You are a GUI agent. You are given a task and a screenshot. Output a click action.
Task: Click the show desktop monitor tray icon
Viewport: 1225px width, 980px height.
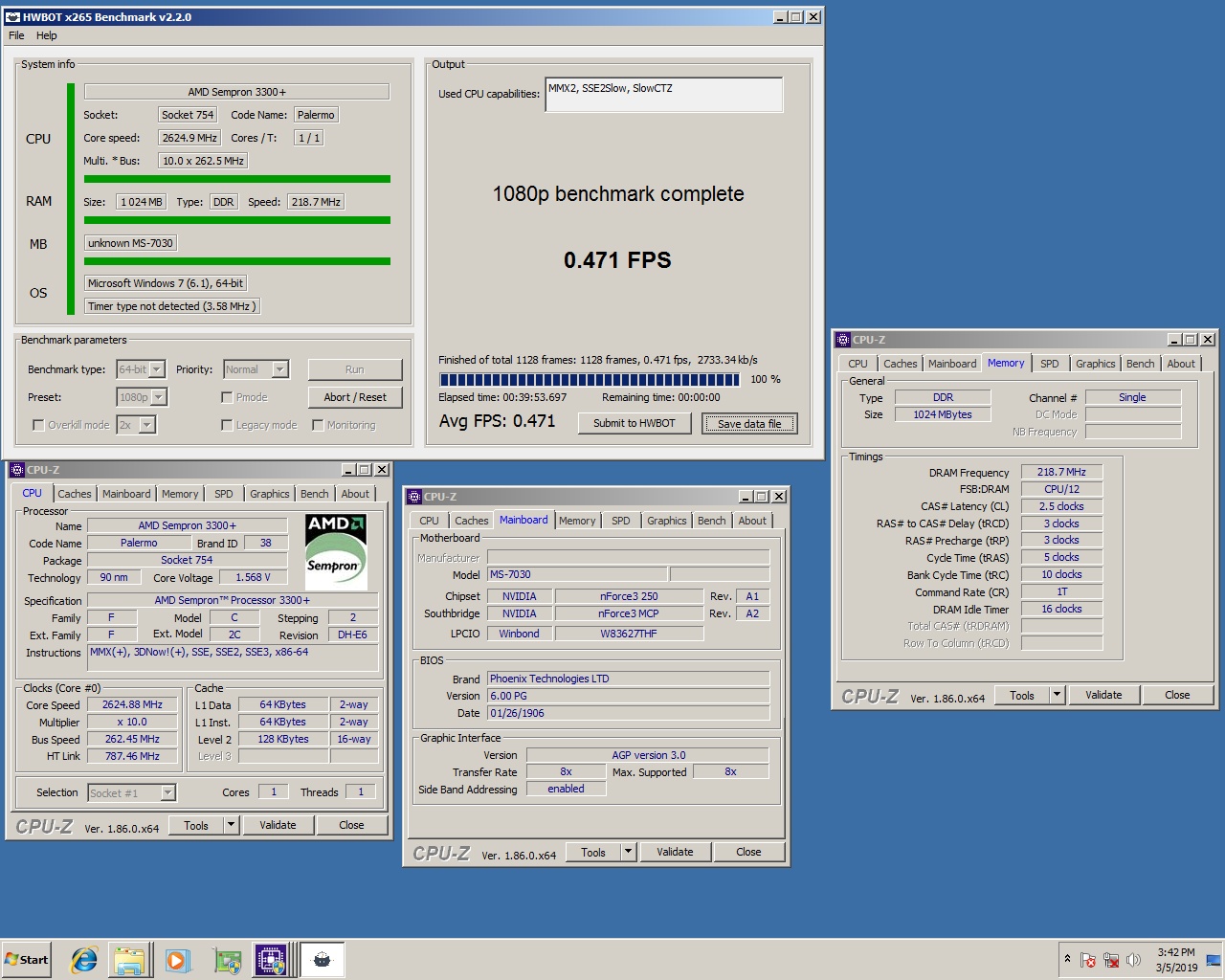pos(1214,960)
